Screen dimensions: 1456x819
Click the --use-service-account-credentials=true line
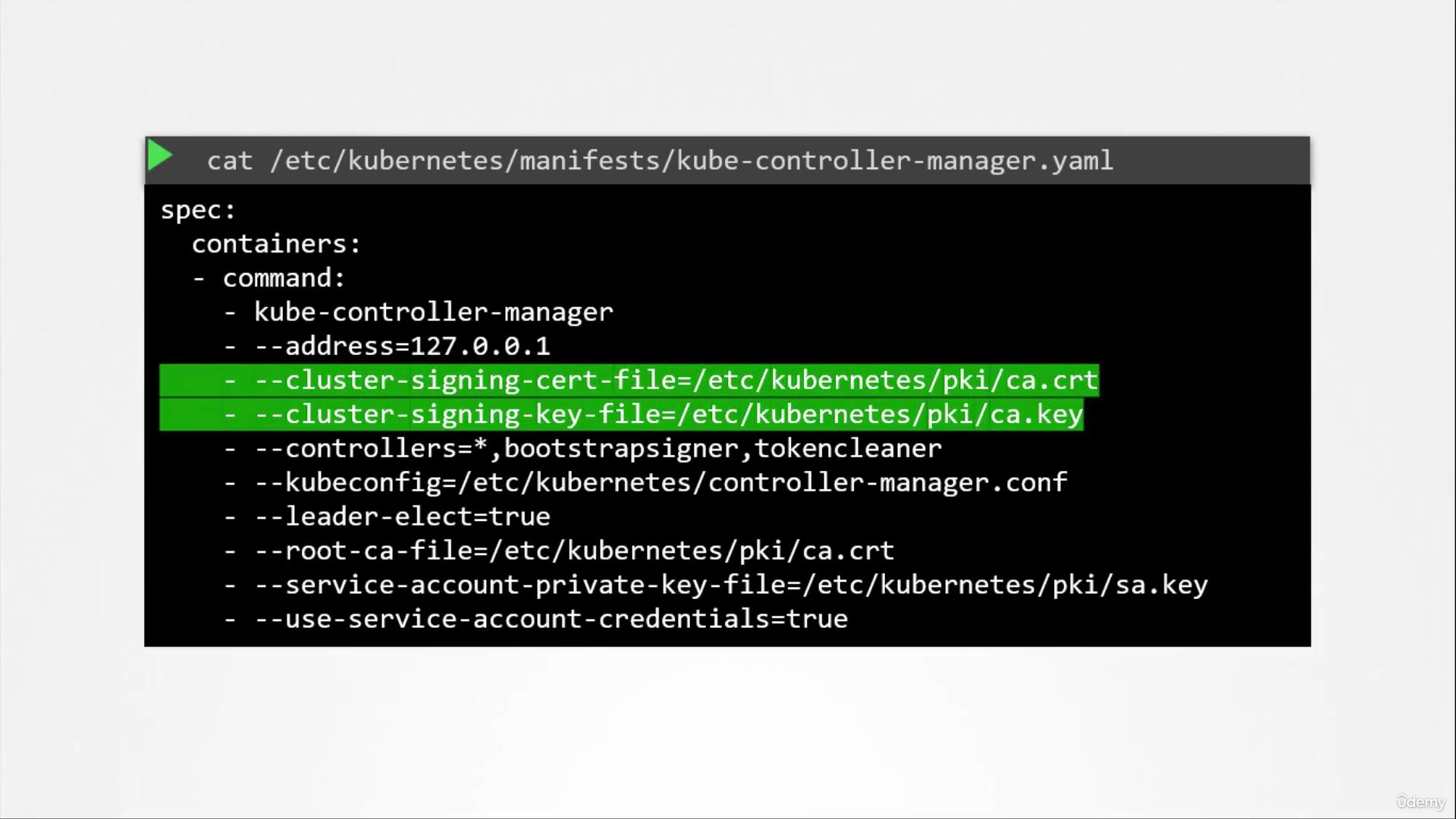pos(536,619)
